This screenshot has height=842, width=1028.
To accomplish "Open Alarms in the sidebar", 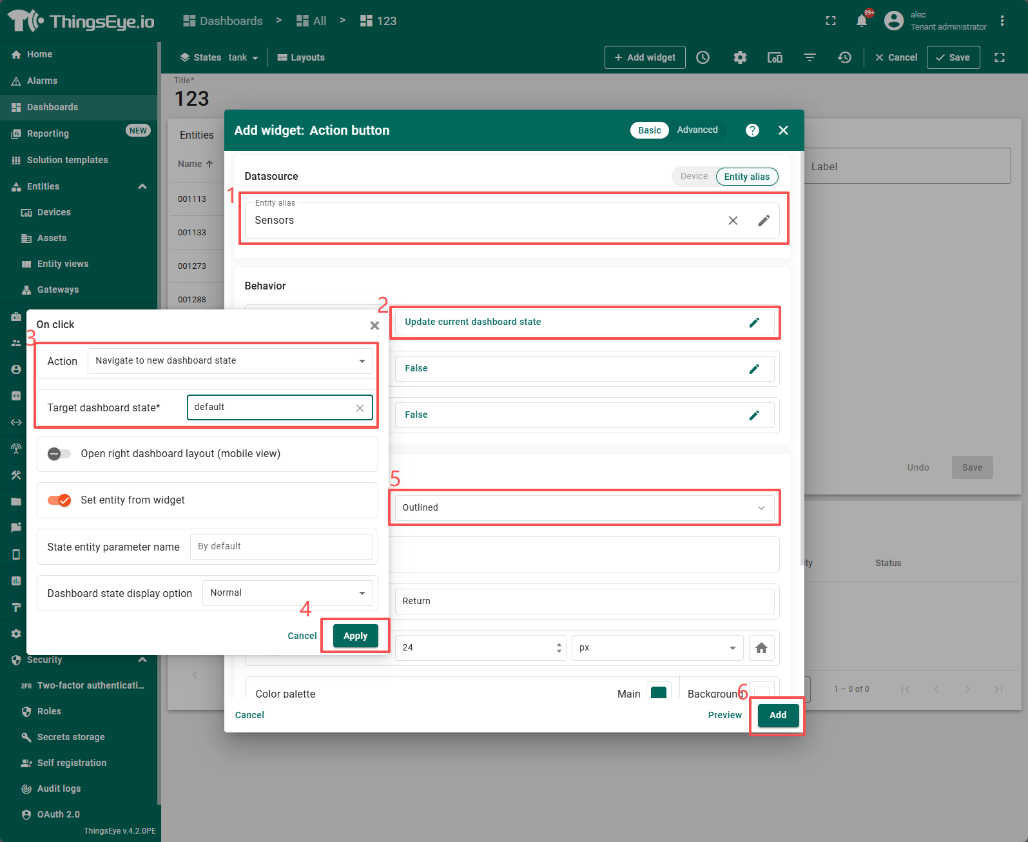I will click(42, 81).
